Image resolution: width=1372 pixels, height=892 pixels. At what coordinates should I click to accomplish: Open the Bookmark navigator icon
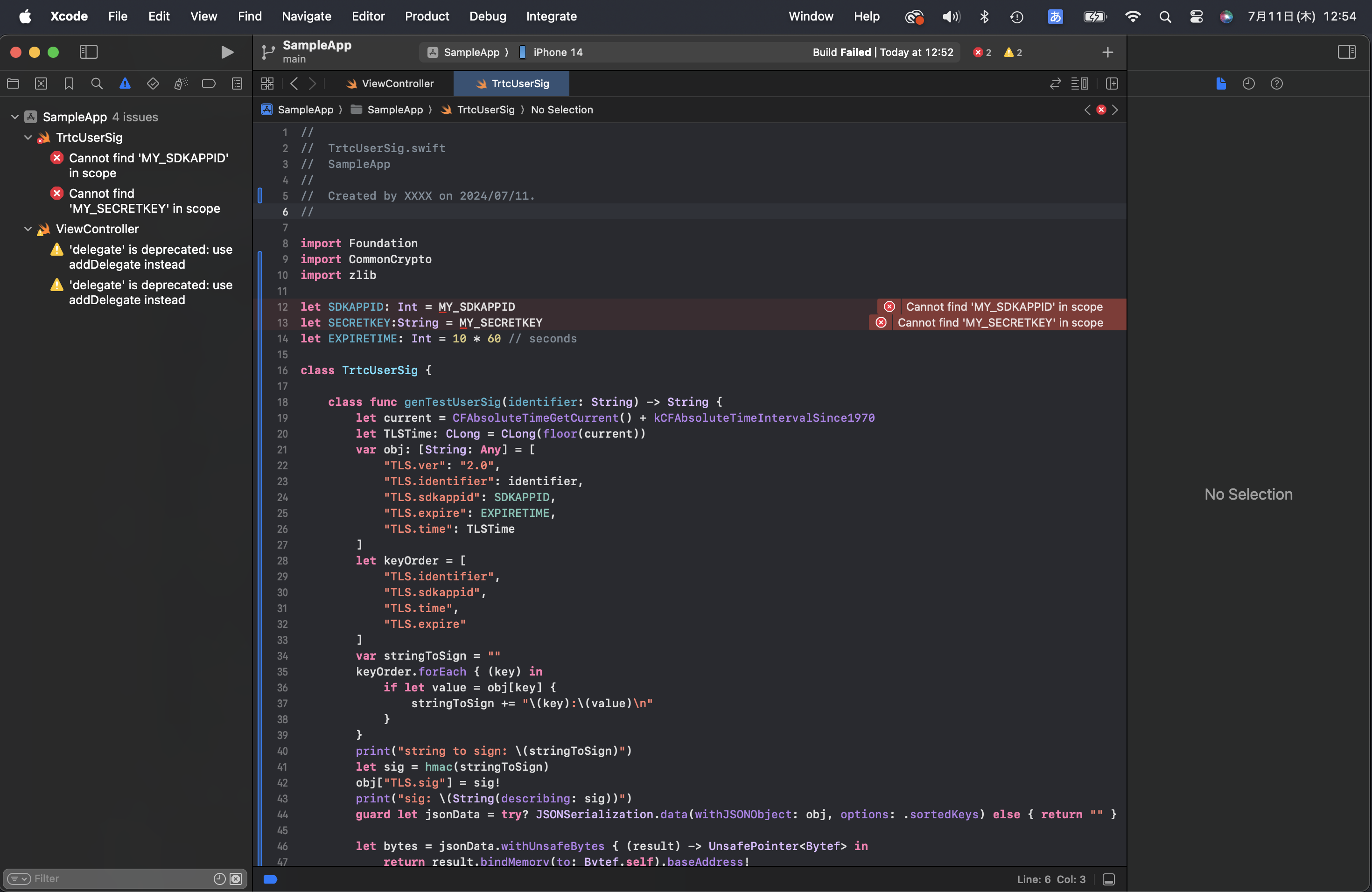69,84
